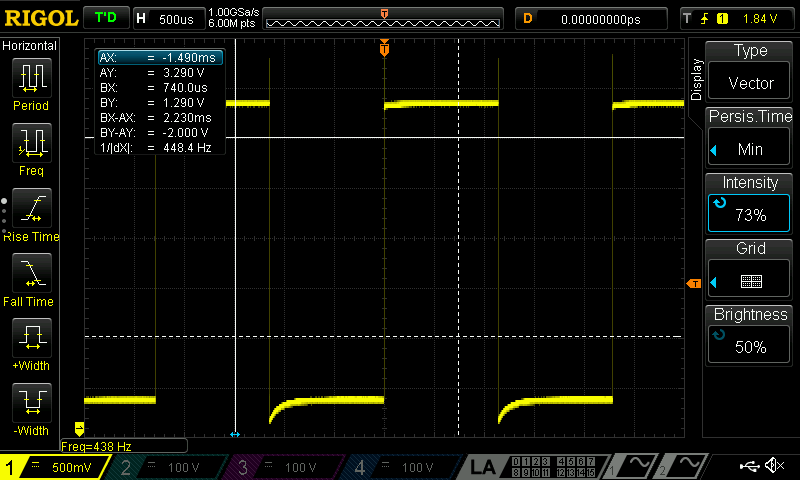The height and width of the screenshot is (480, 800).
Task: Click the BX-AX = 2.230ms row
Action: tap(160, 118)
